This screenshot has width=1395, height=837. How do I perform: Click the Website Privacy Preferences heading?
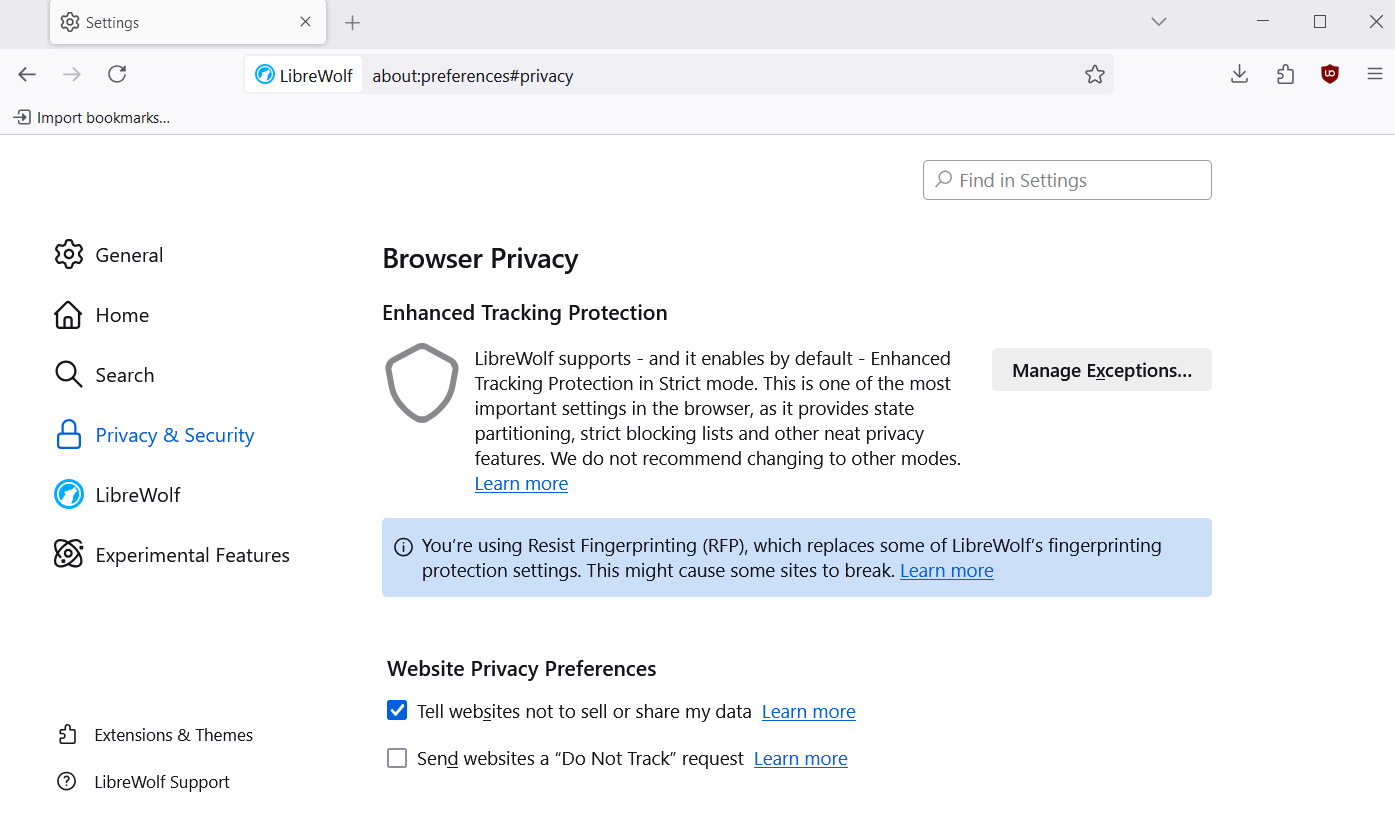[522, 669]
